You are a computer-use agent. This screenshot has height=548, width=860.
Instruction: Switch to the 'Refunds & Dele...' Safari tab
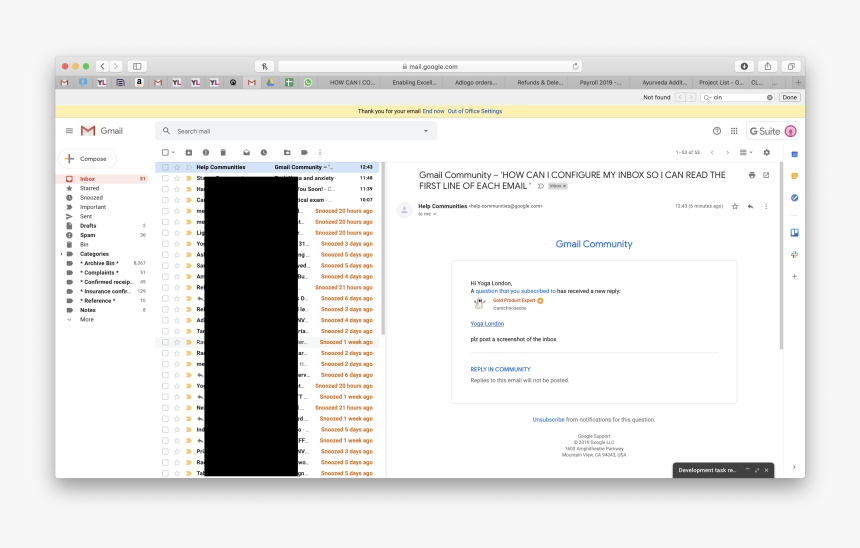(540, 82)
